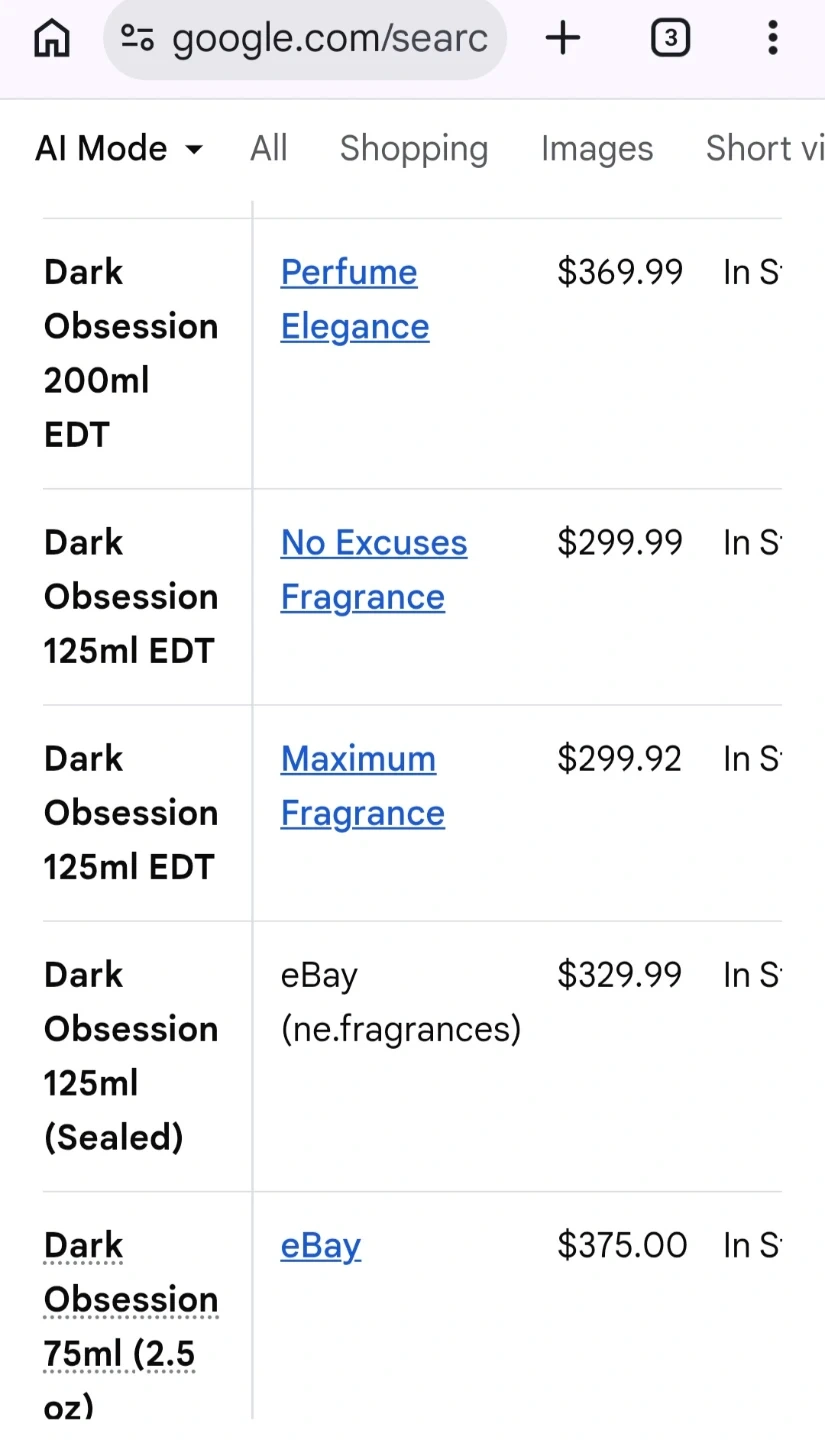
Task: Switch to the Shopping tab
Action: pos(414,149)
